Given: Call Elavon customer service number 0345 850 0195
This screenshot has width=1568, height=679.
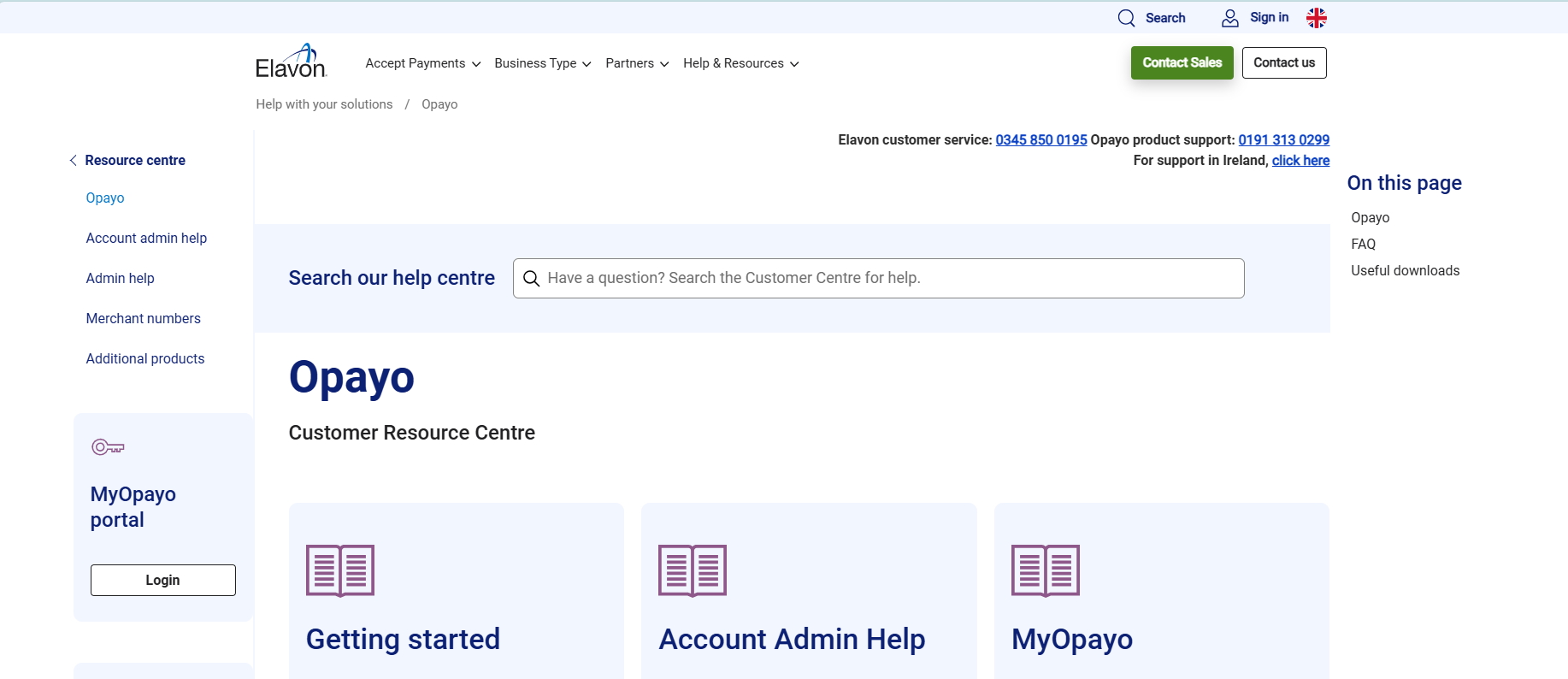Looking at the screenshot, I should pyautogui.click(x=1041, y=140).
